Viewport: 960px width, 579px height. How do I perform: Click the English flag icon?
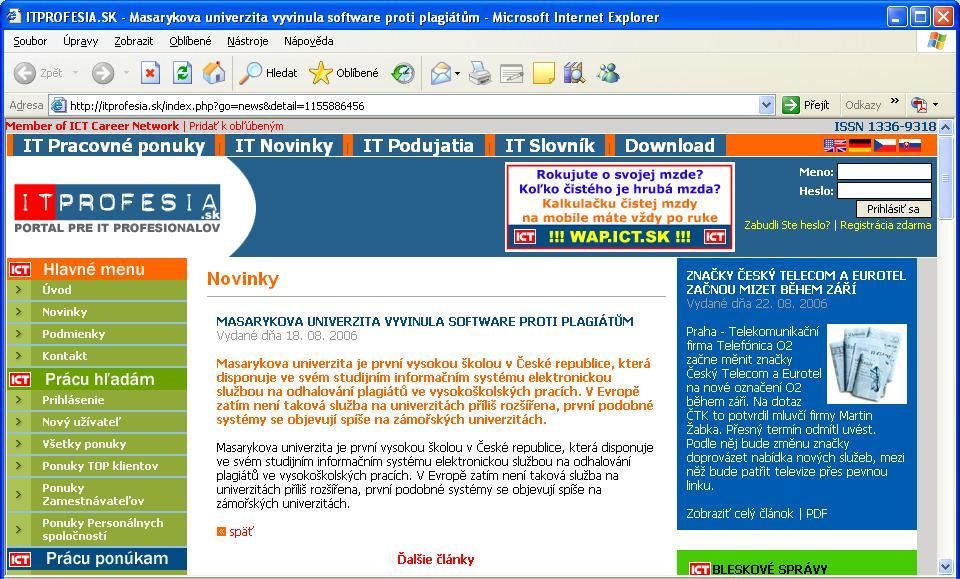tap(835, 146)
